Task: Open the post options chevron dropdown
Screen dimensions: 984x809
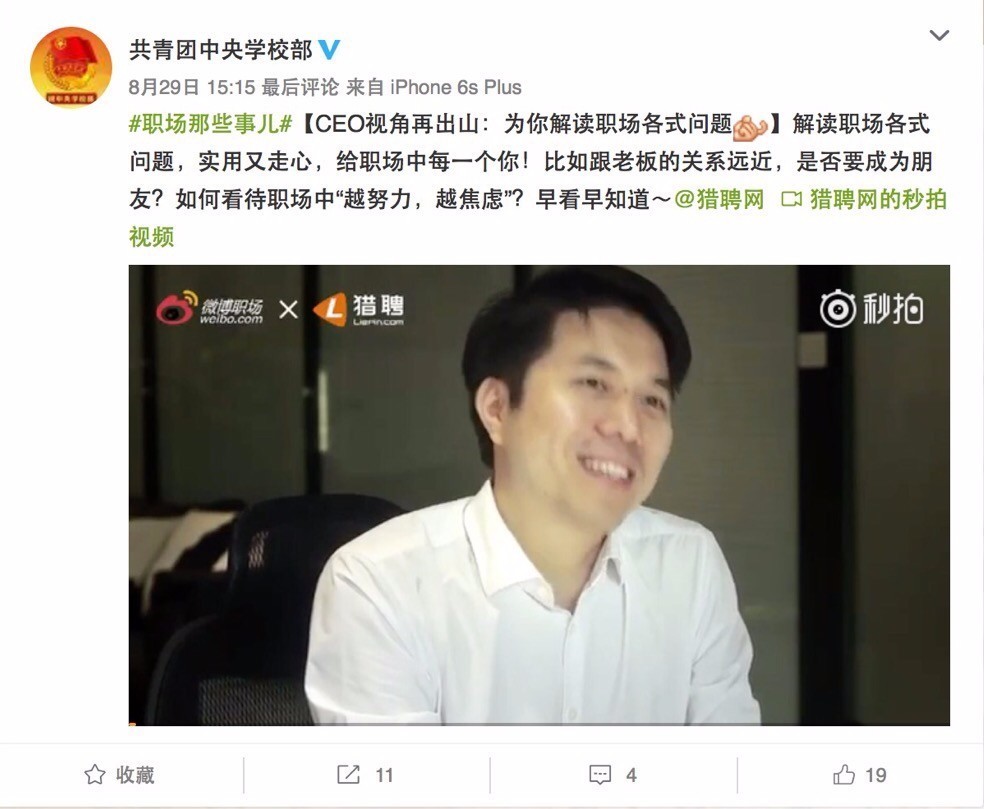Action: point(939,35)
